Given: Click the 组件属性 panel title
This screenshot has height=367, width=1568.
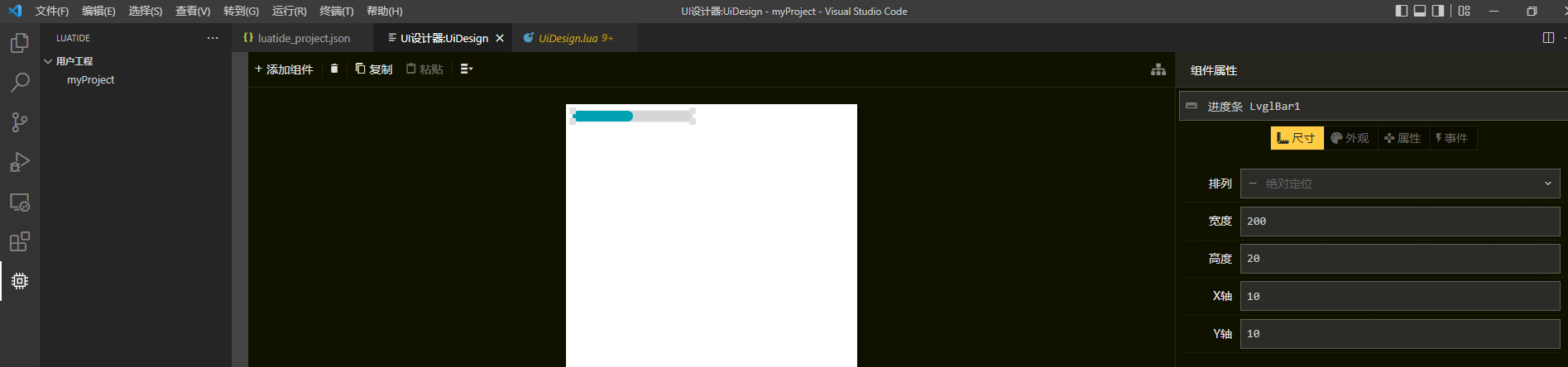Looking at the screenshot, I should (1214, 70).
